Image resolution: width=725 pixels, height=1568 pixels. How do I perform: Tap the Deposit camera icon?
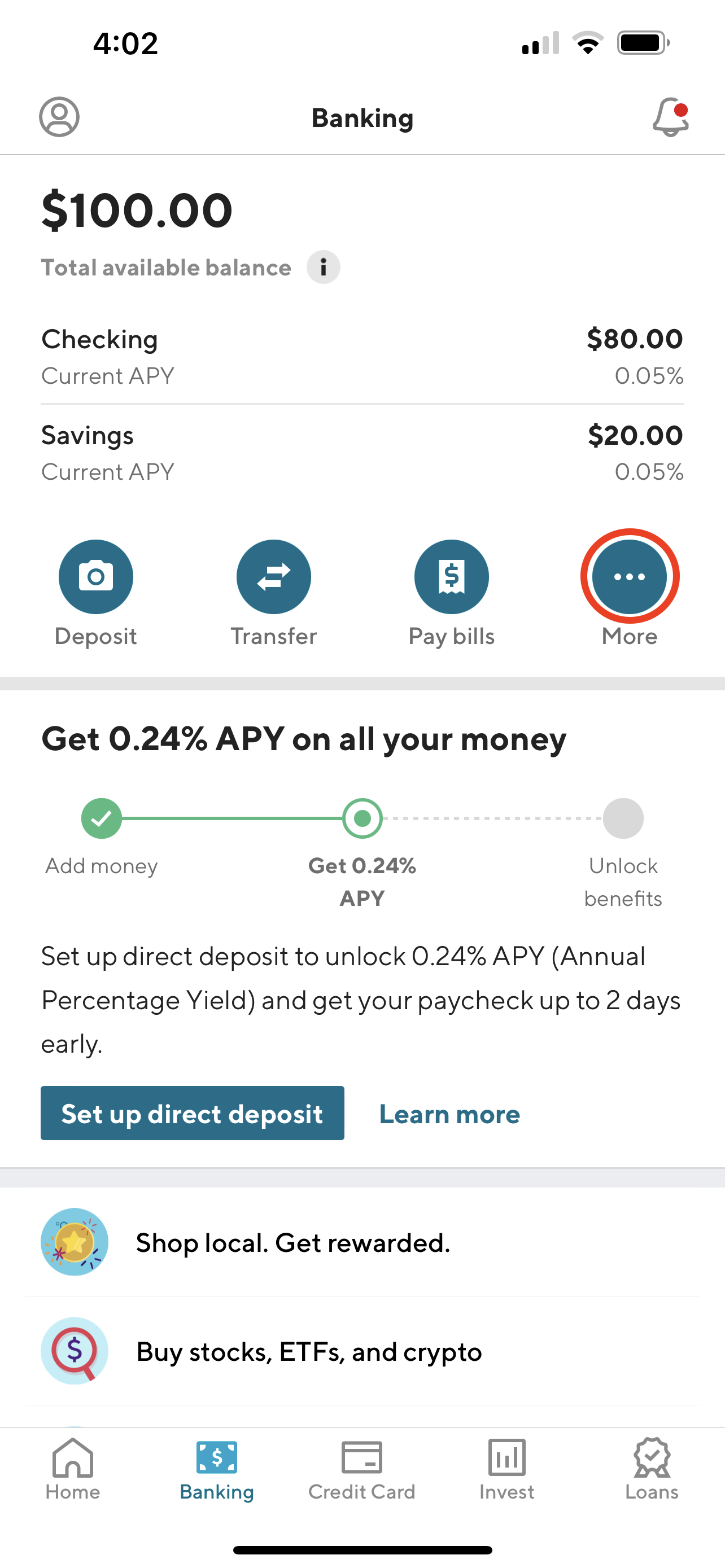(x=95, y=576)
